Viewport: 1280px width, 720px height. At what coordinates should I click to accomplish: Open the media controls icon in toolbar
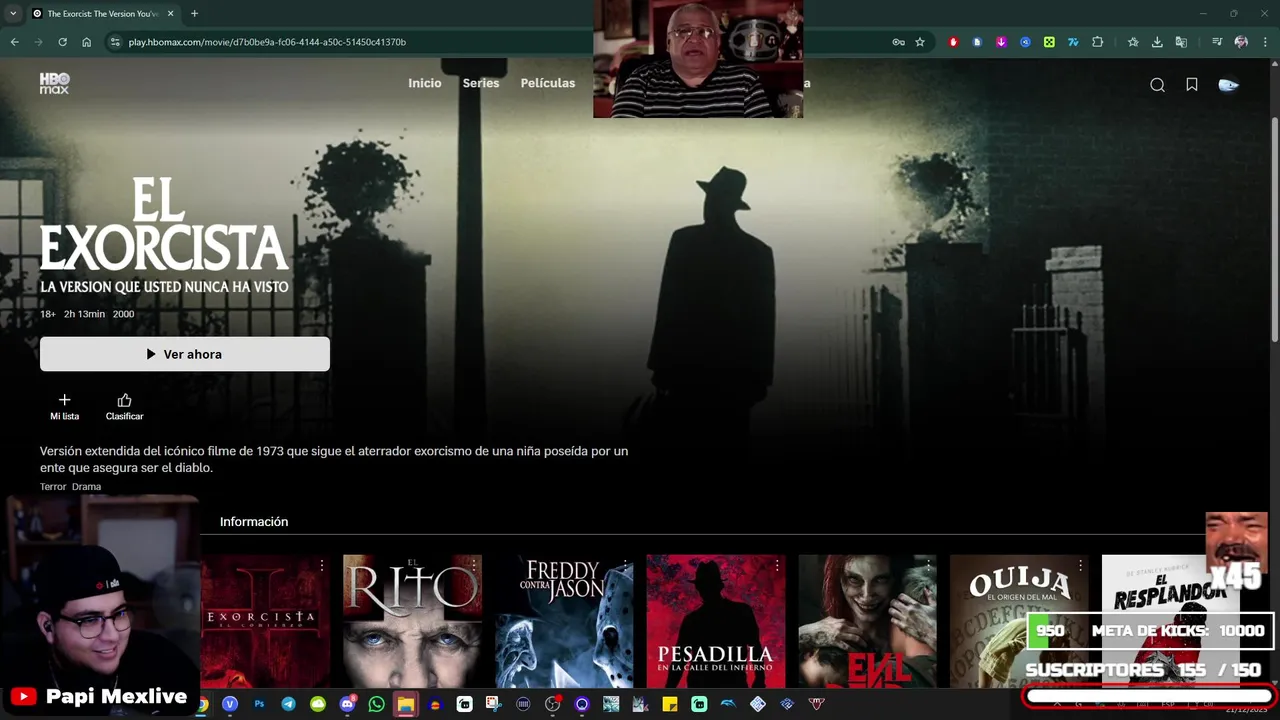click(x=1217, y=42)
